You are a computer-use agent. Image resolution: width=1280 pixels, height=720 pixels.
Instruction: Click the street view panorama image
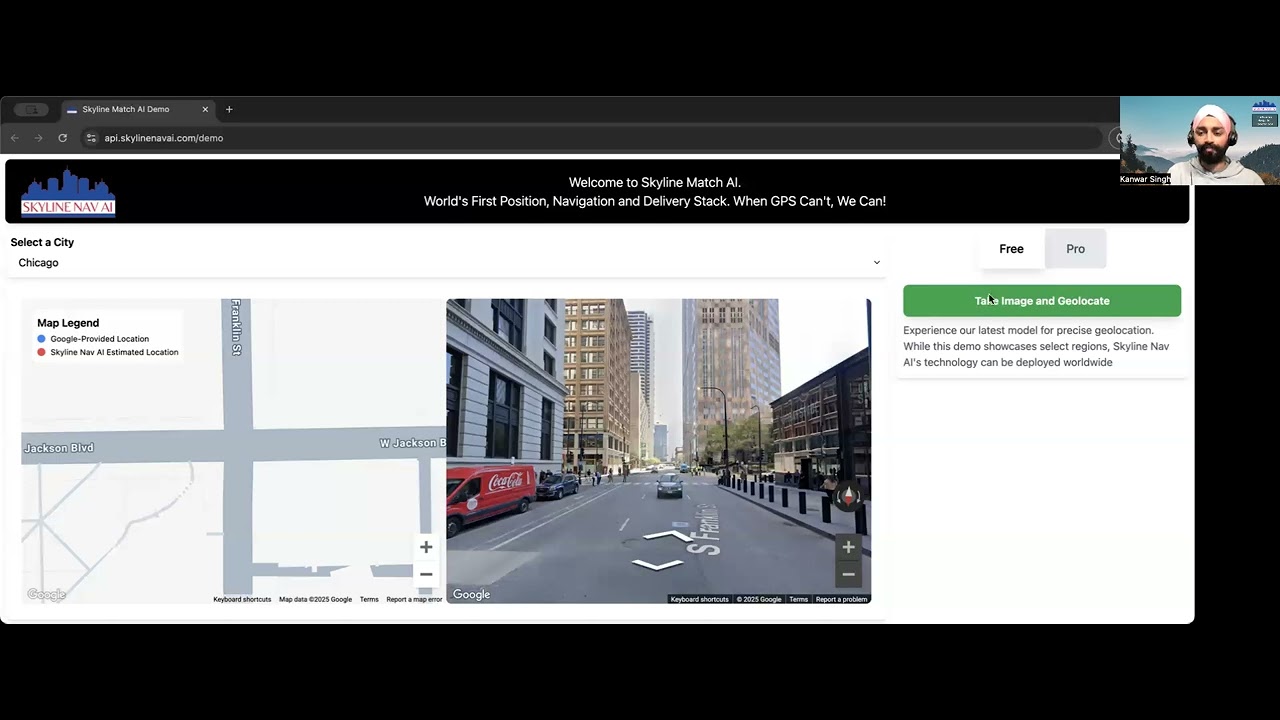(658, 451)
